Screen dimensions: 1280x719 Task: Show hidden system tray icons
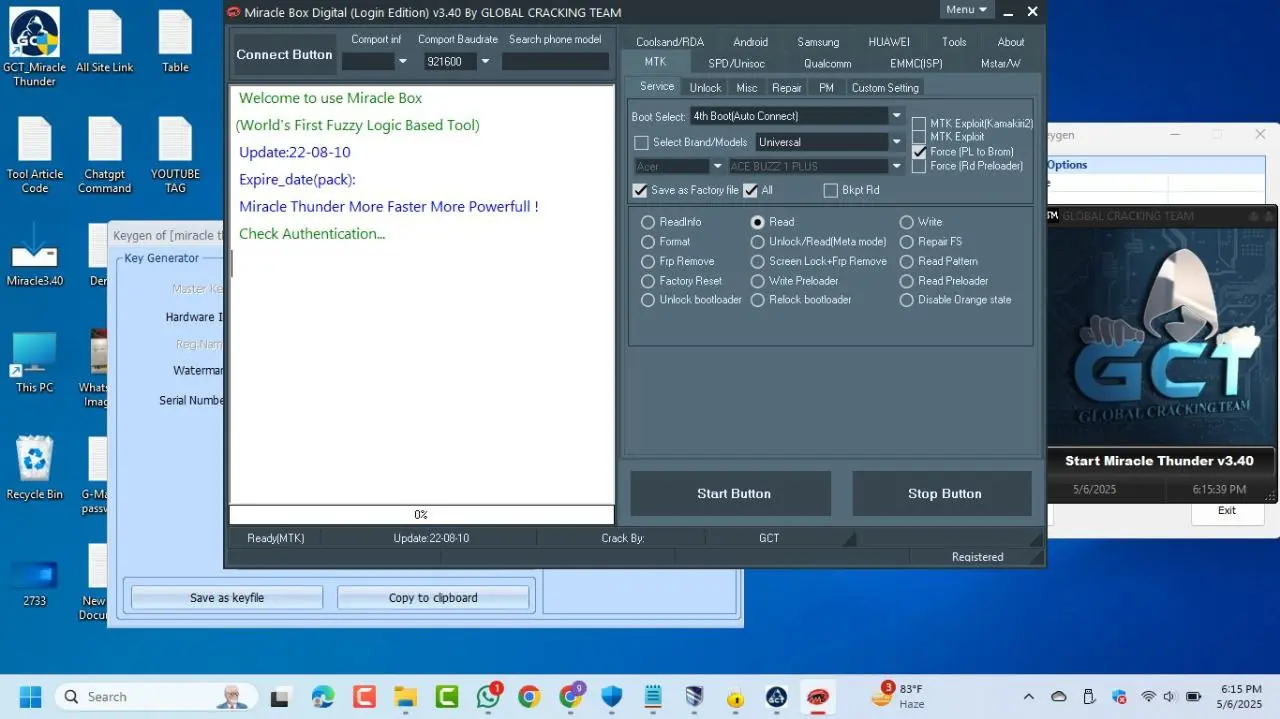pos(1028,697)
